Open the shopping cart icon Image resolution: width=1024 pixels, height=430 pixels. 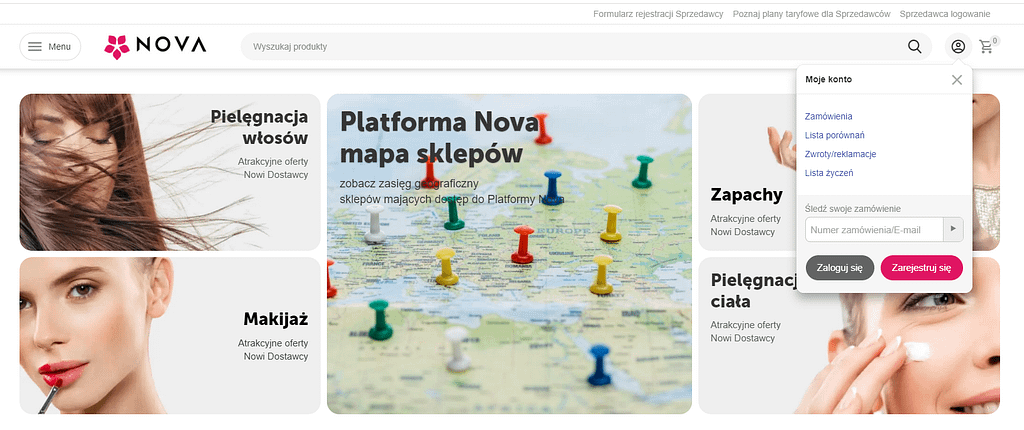987,46
